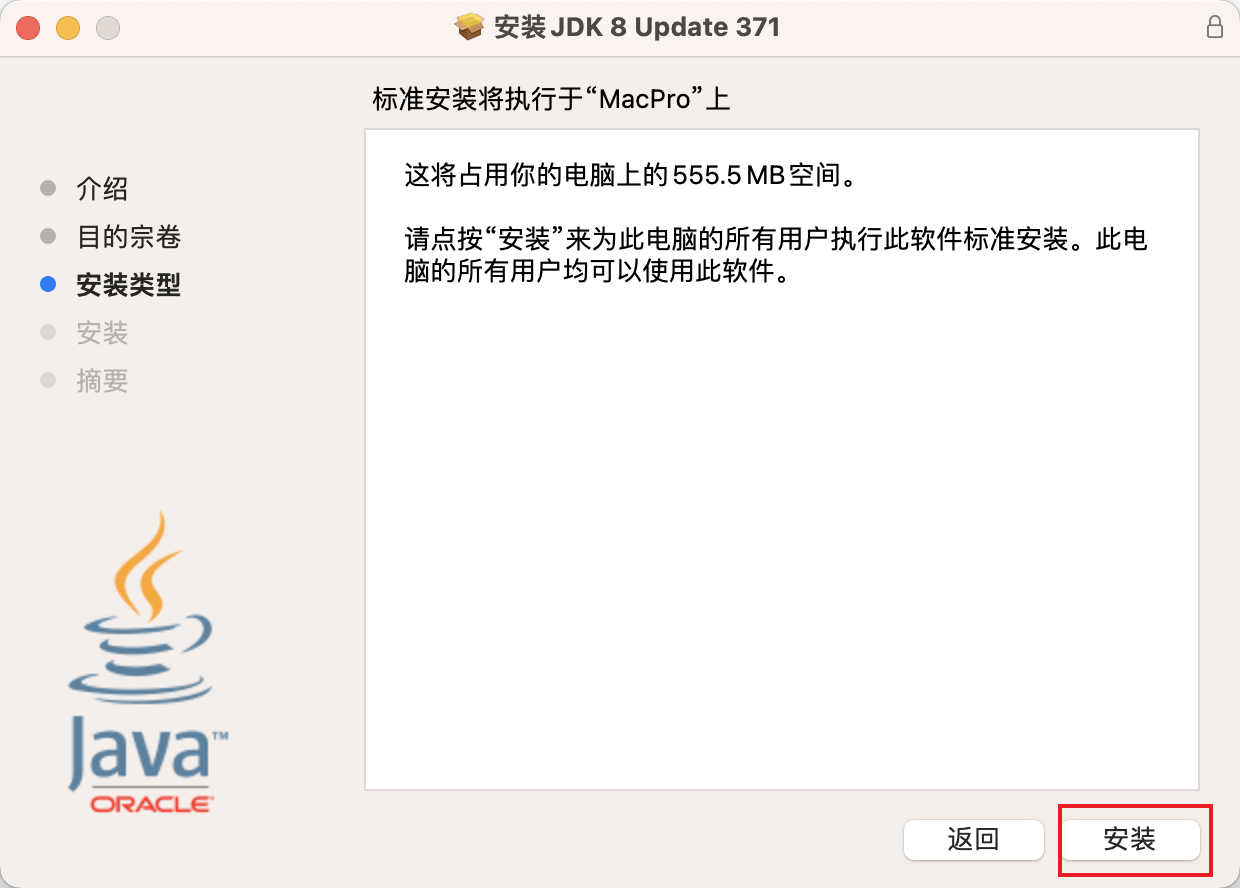Click the window title 安装 JDK 8 Update 371
Image resolution: width=1240 pixels, height=888 pixels.
coord(637,27)
